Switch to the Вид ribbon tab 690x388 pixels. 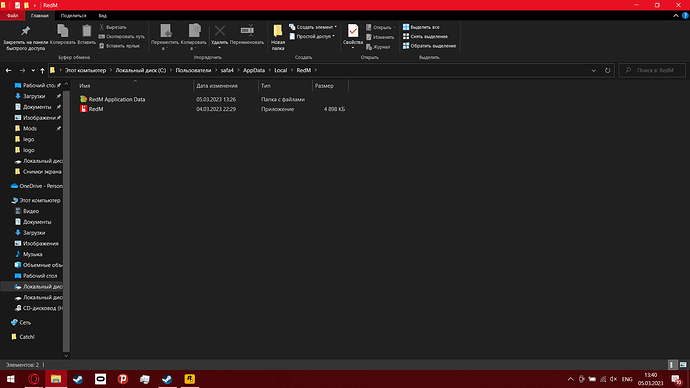[103, 16]
